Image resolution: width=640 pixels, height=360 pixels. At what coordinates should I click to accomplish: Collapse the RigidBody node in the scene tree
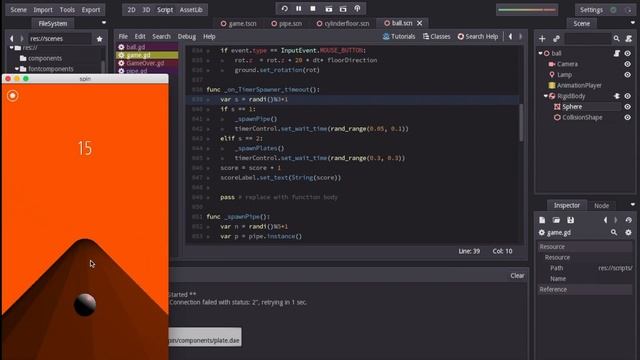click(546, 96)
